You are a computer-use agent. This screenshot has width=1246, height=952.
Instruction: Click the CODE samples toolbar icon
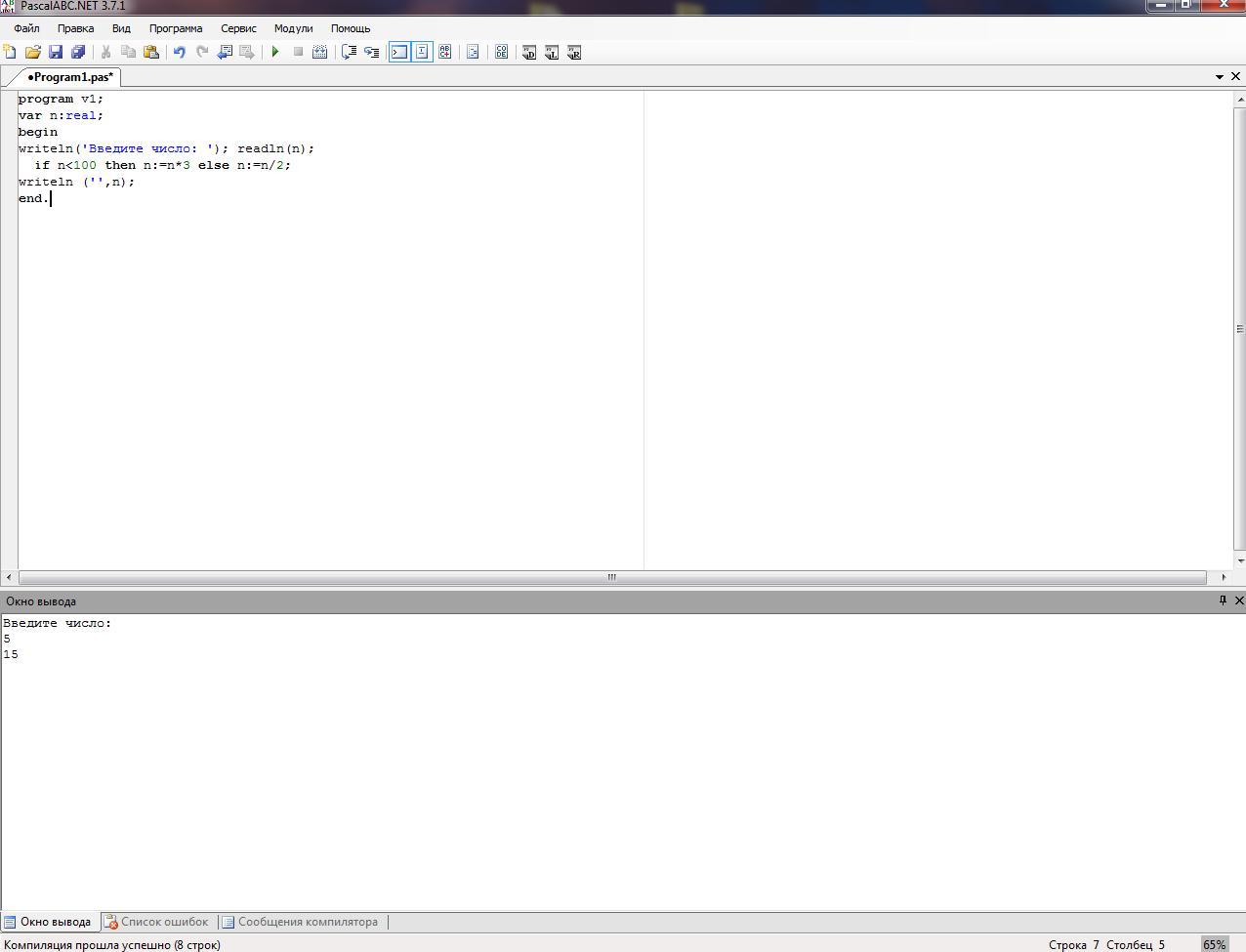click(501, 52)
